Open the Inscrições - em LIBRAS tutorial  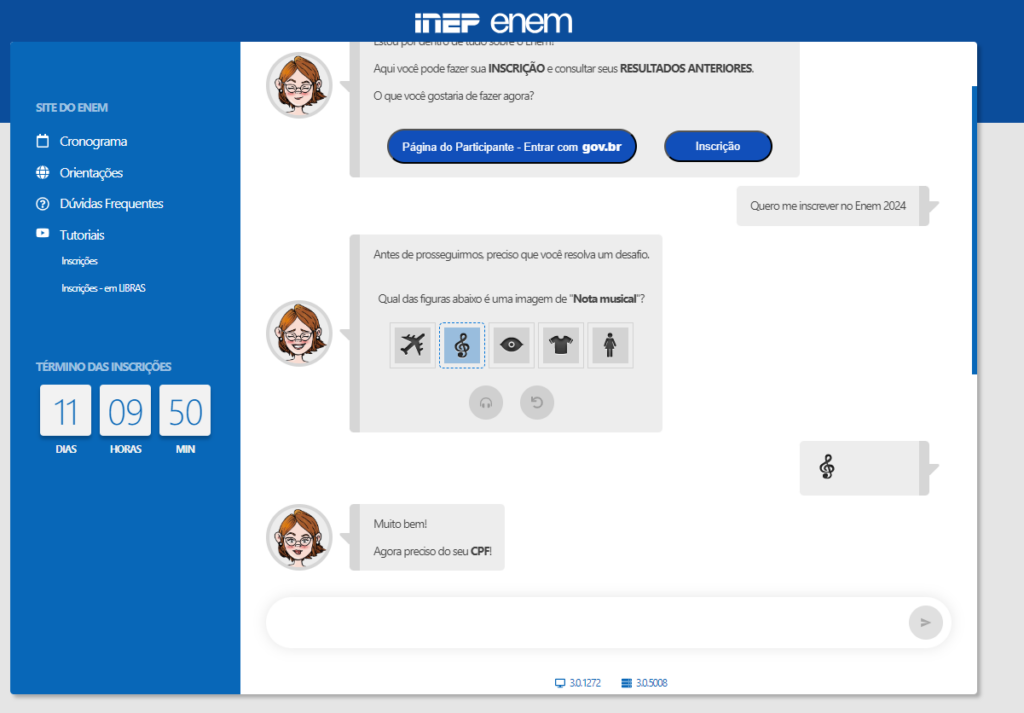(x=103, y=288)
